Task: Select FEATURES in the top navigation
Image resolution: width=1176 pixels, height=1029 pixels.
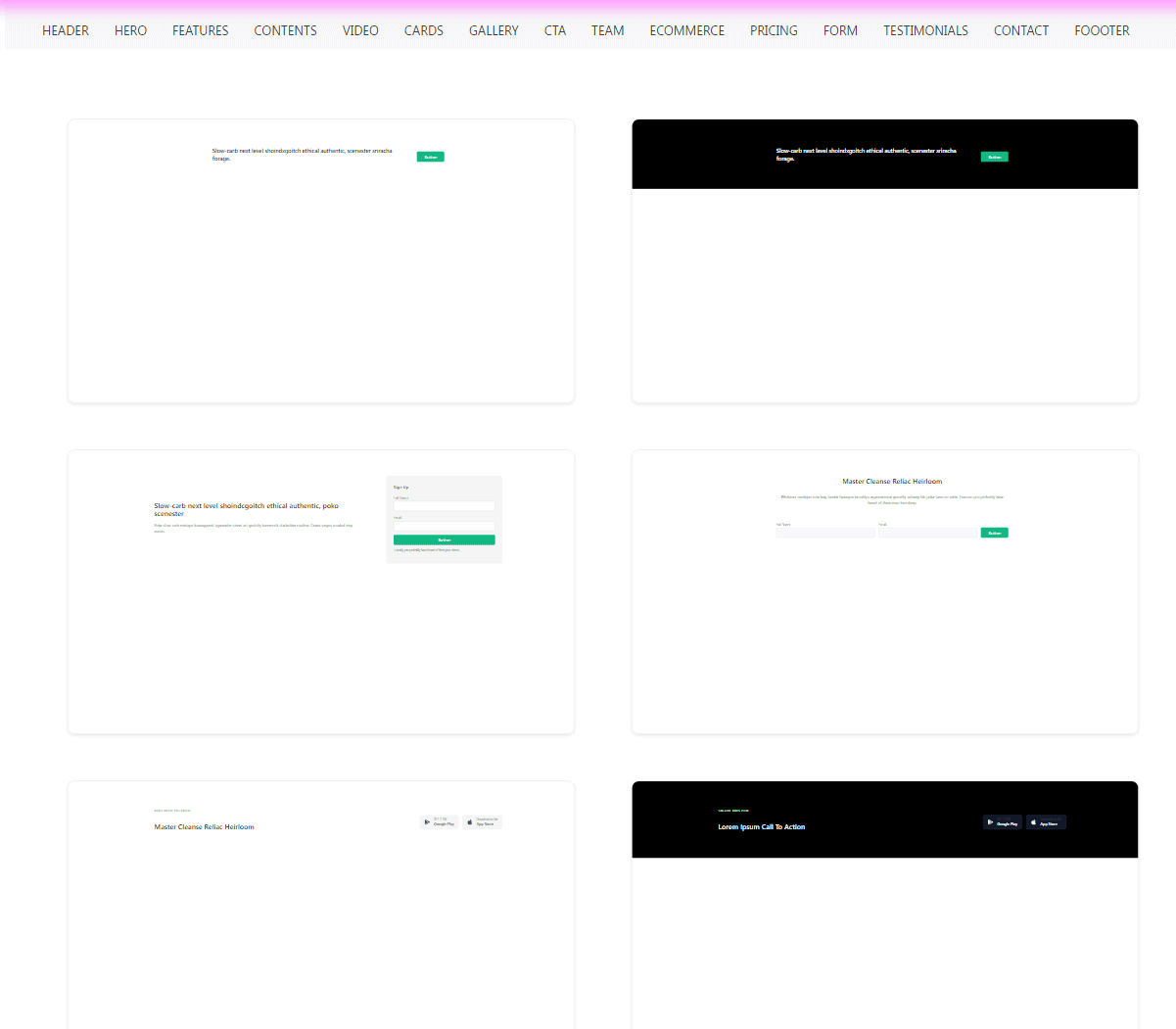Action: (x=201, y=30)
